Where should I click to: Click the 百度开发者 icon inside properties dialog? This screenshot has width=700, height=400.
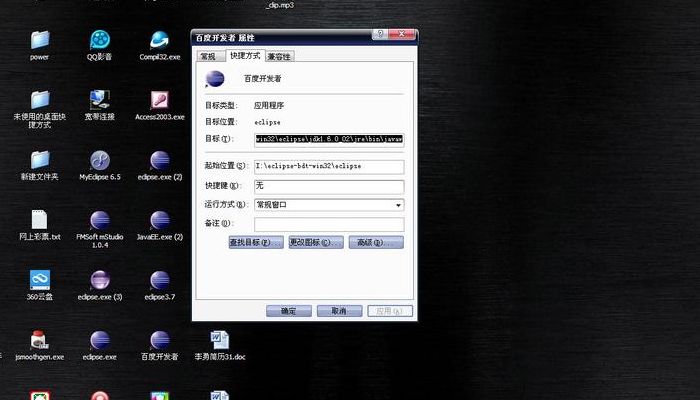(215, 79)
